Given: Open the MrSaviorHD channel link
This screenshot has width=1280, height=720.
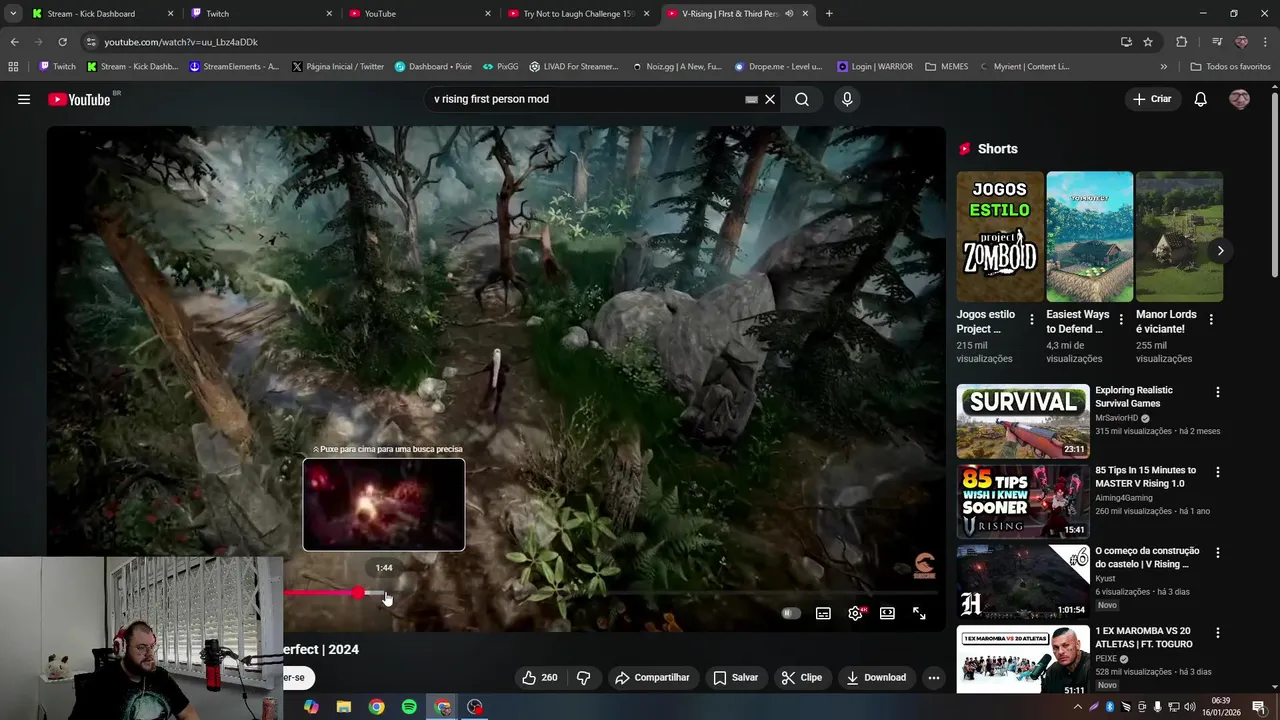Looking at the screenshot, I should coord(1116,418).
